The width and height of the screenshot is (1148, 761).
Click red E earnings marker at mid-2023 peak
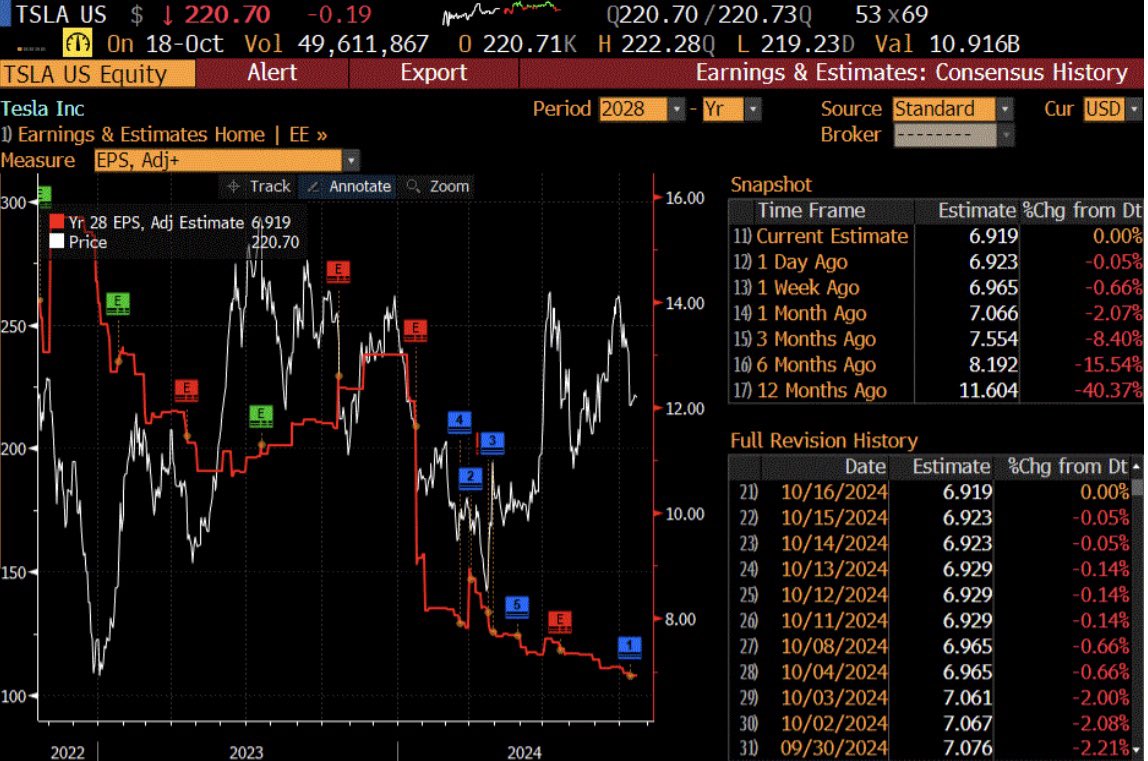pyautogui.click(x=338, y=272)
